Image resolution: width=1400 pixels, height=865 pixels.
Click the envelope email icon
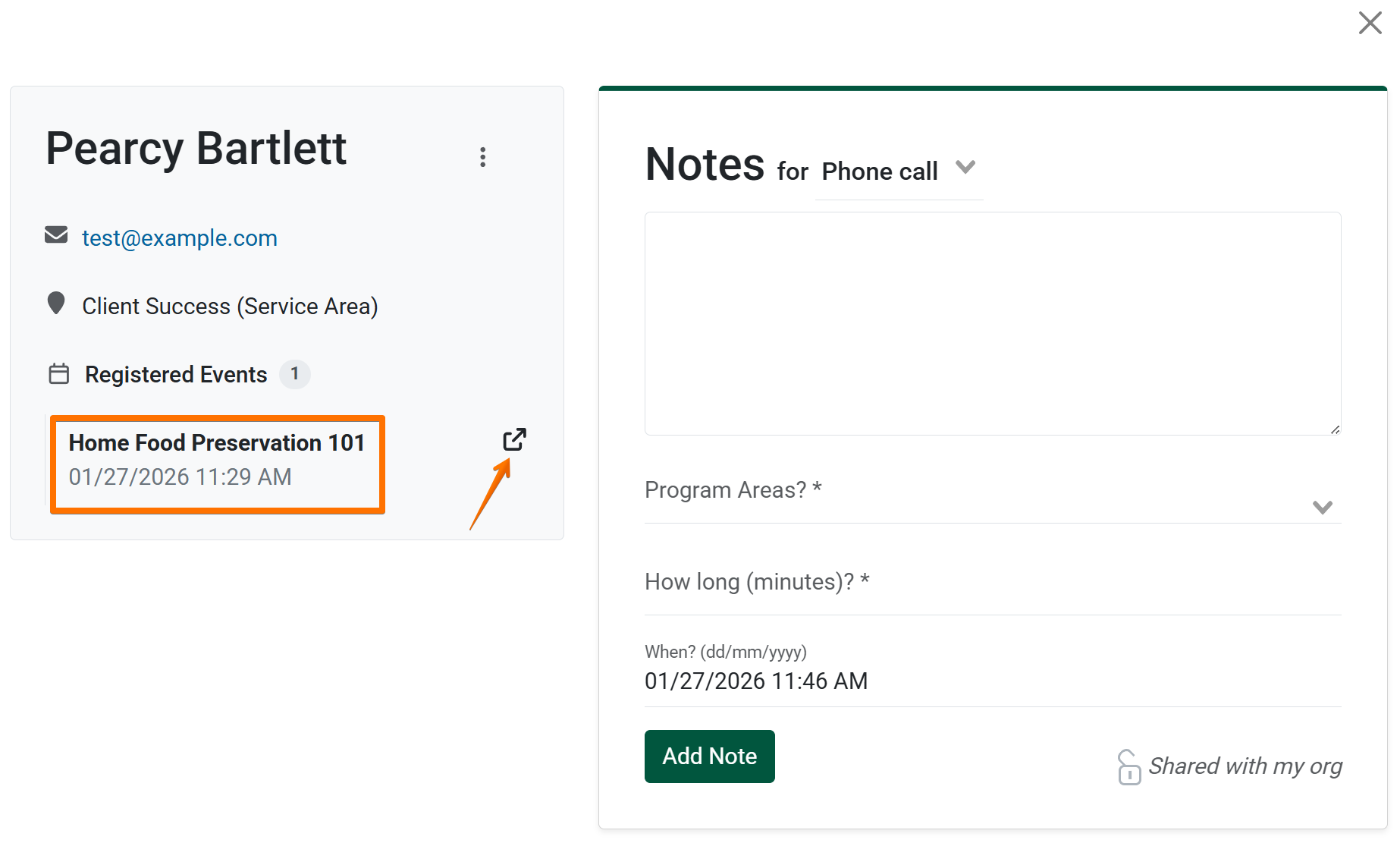coord(56,235)
